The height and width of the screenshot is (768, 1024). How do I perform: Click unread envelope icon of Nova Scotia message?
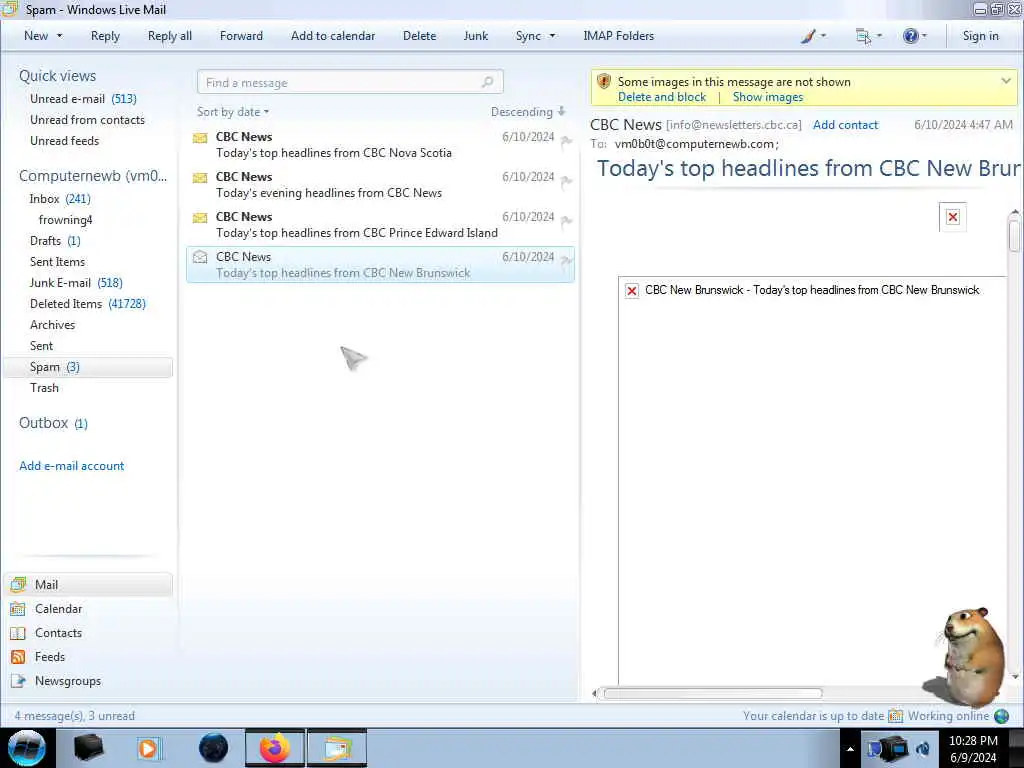click(x=200, y=137)
